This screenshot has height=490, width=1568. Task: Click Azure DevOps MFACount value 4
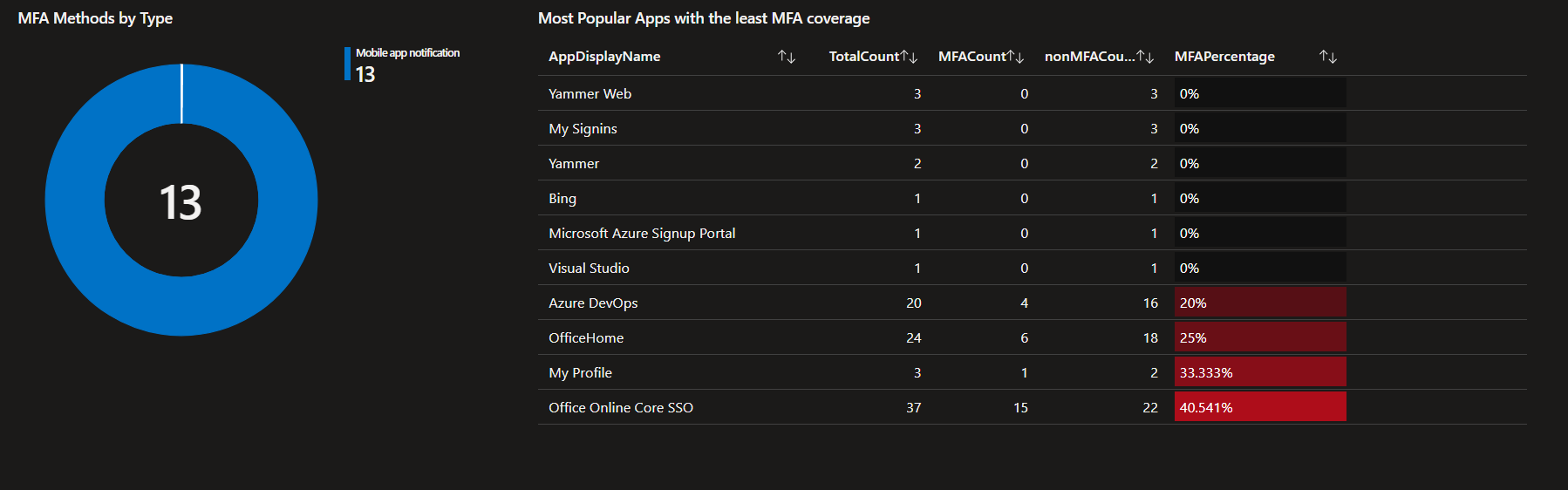point(1024,303)
